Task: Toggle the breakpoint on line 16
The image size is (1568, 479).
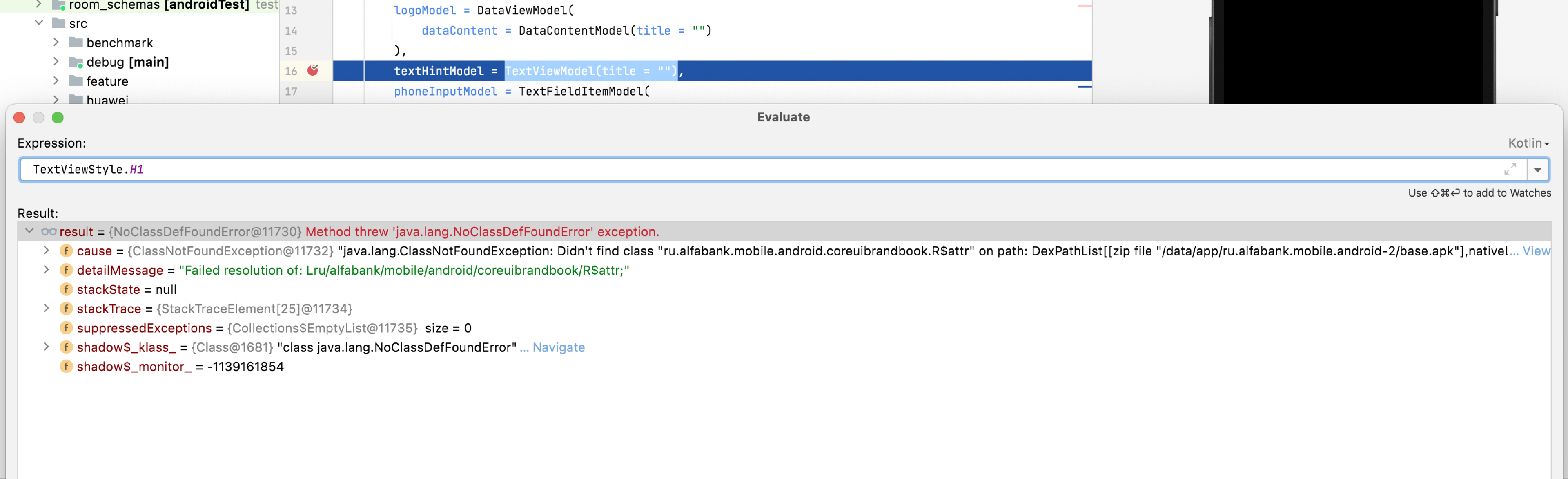Action: 313,71
